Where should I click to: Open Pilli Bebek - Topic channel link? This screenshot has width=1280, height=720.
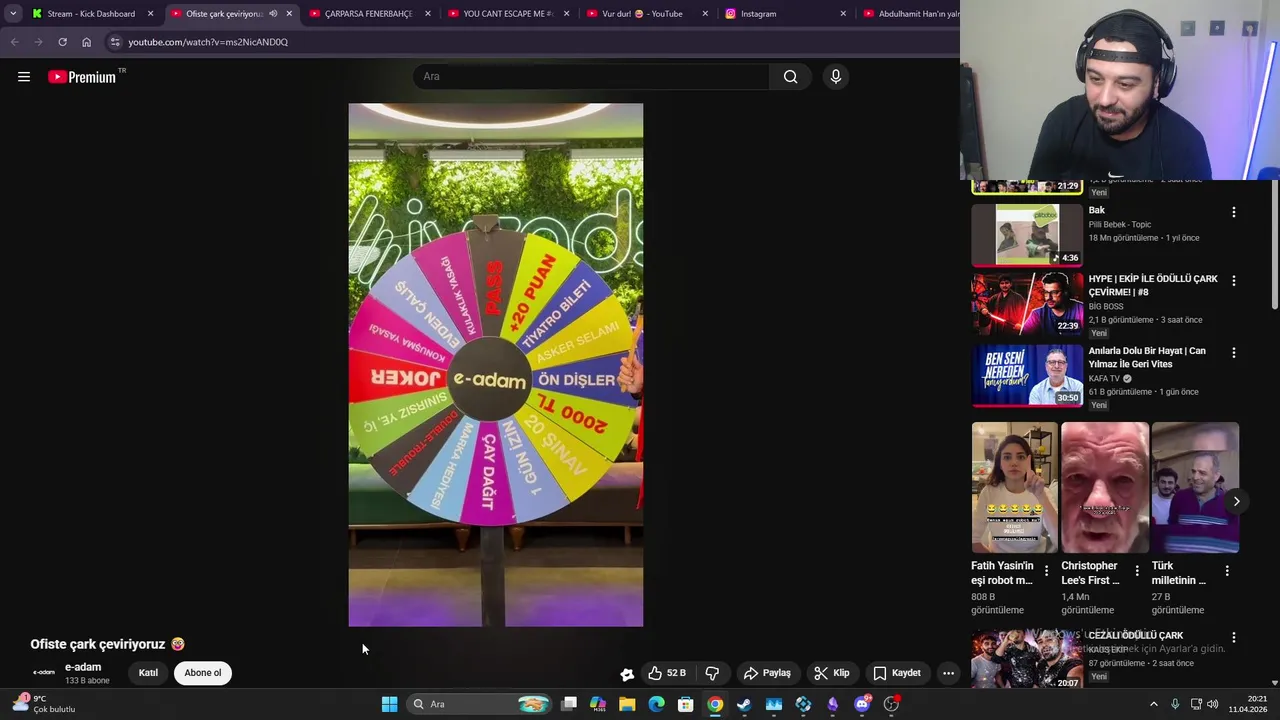[x=1120, y=225]
